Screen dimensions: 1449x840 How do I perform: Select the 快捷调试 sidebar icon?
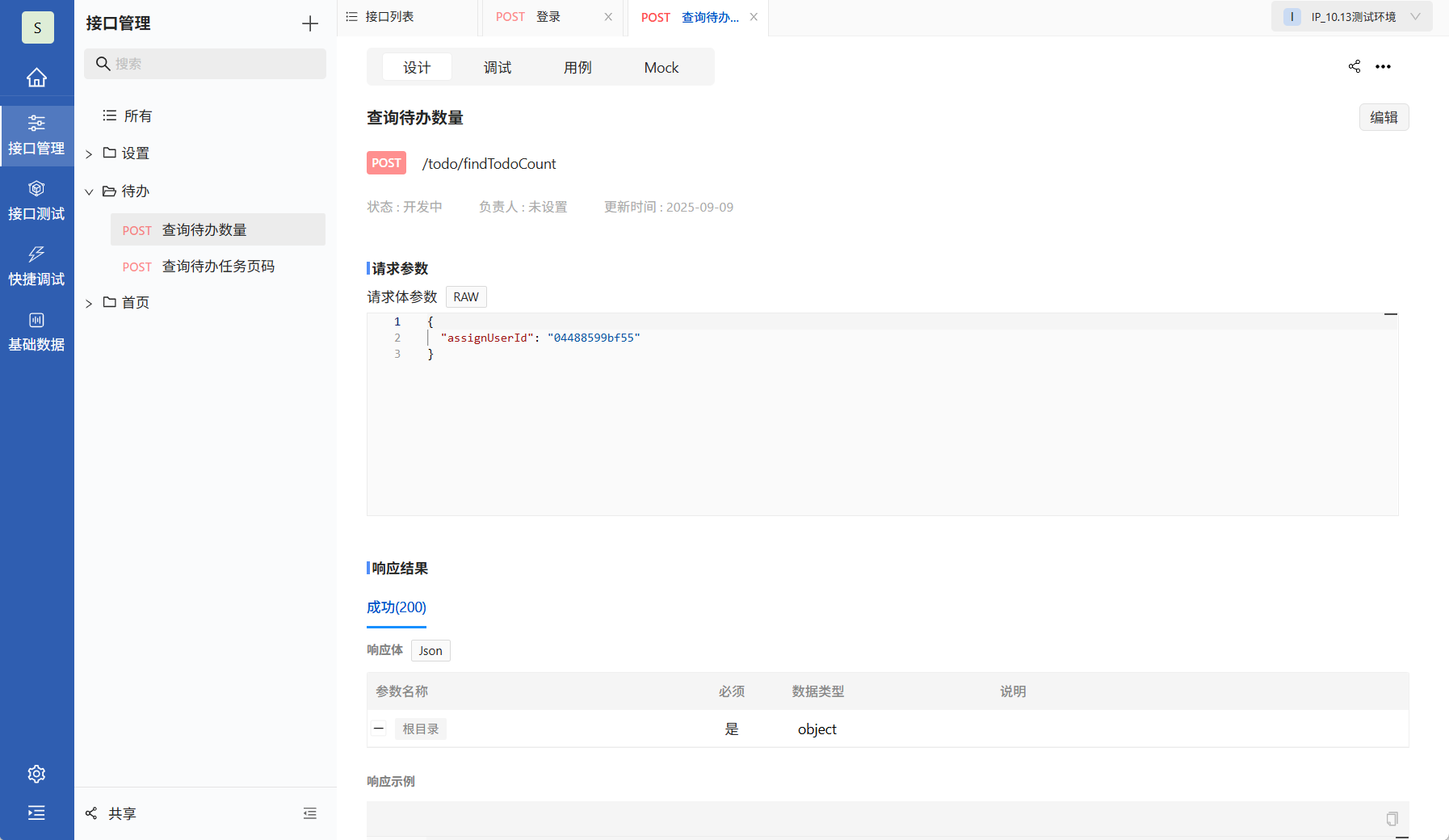point(37,265)
